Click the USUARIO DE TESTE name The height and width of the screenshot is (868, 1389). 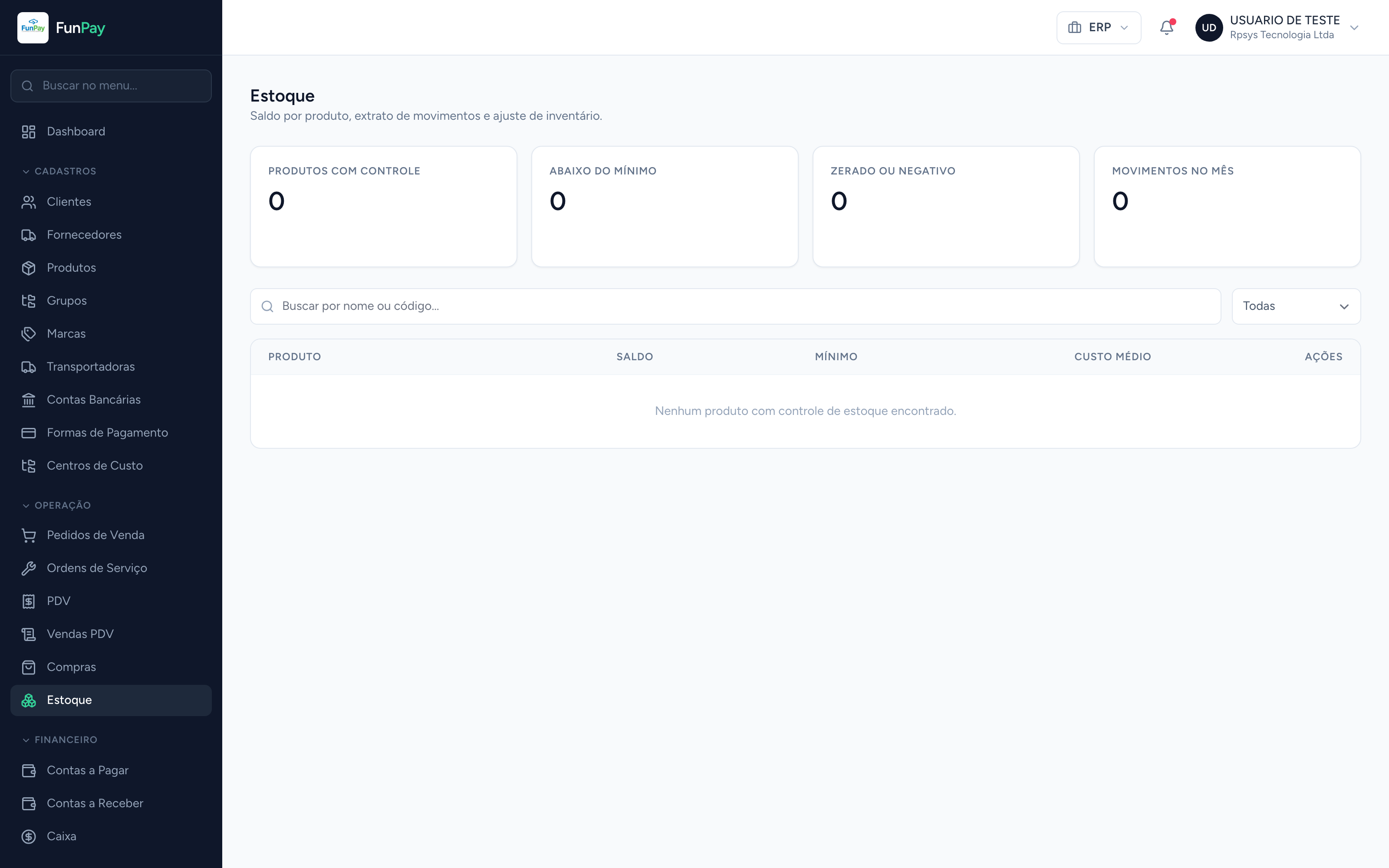(x=1284, y=20)
